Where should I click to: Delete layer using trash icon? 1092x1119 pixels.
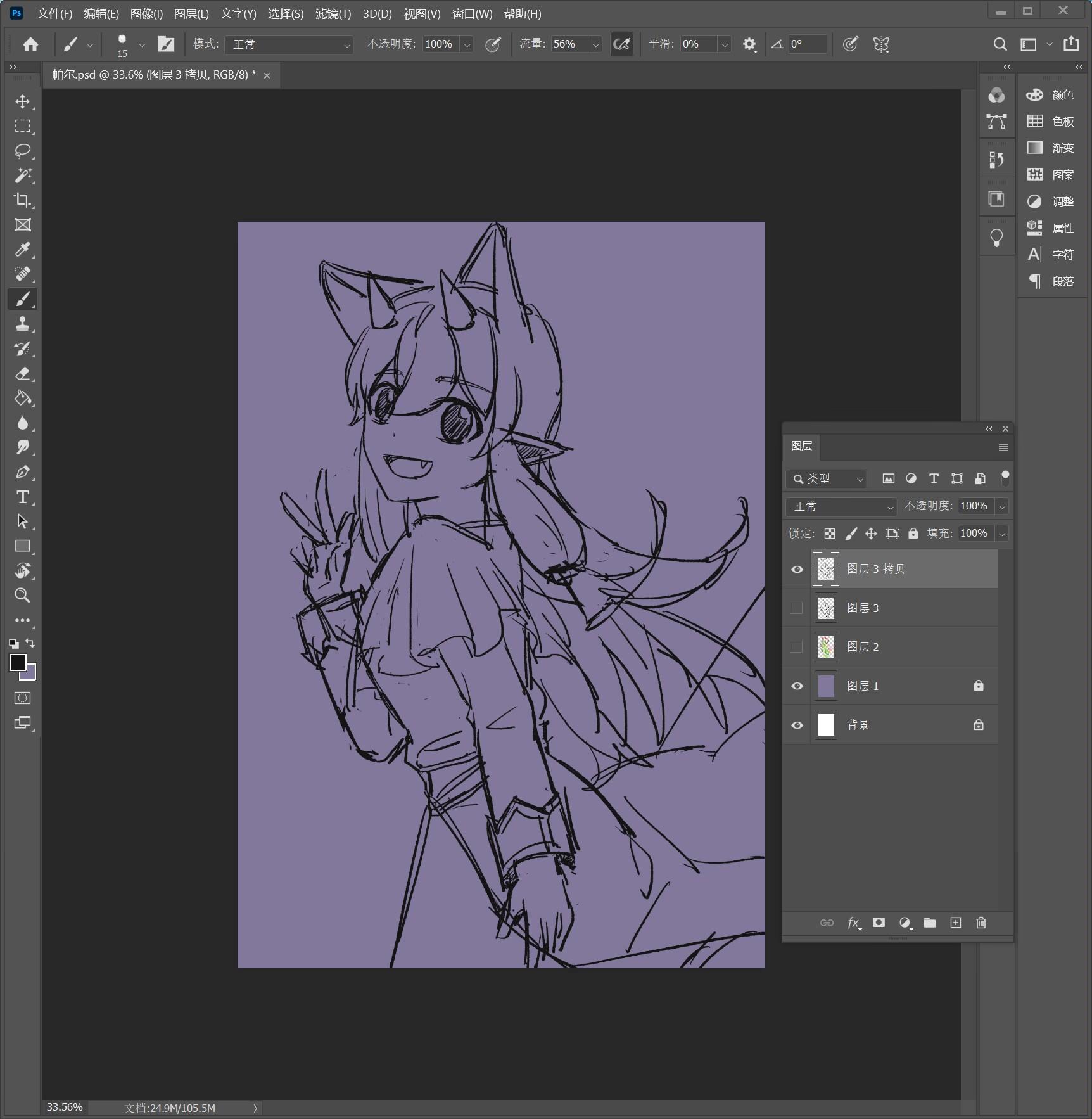[x=981, y=923]
